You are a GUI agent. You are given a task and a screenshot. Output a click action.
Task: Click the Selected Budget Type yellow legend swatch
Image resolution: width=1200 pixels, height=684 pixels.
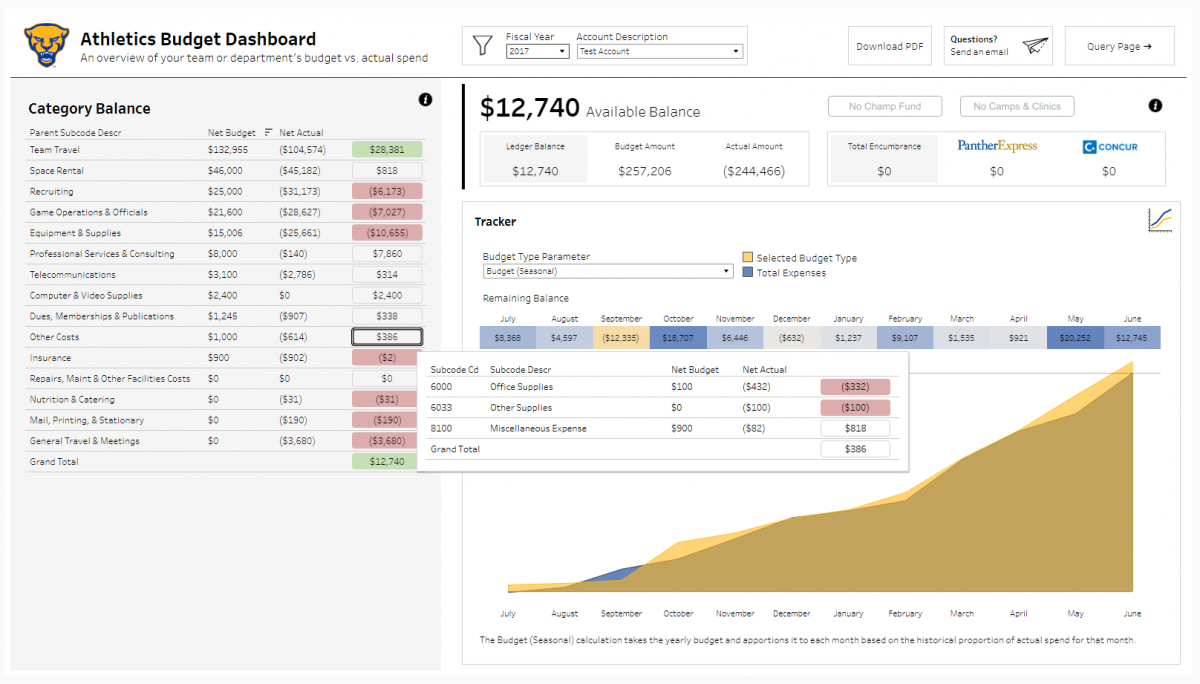click(748, 258)
